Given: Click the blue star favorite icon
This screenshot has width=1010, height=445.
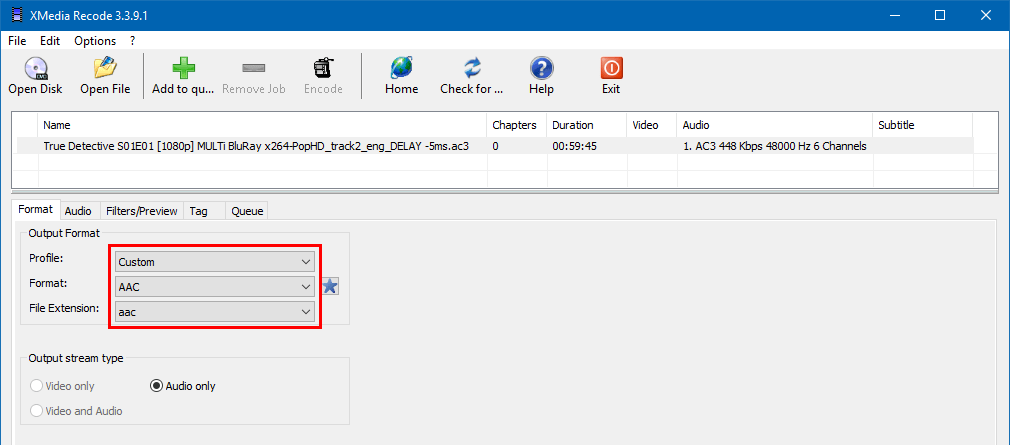Looking at the screenshot, I should click(x=330, y=286).
